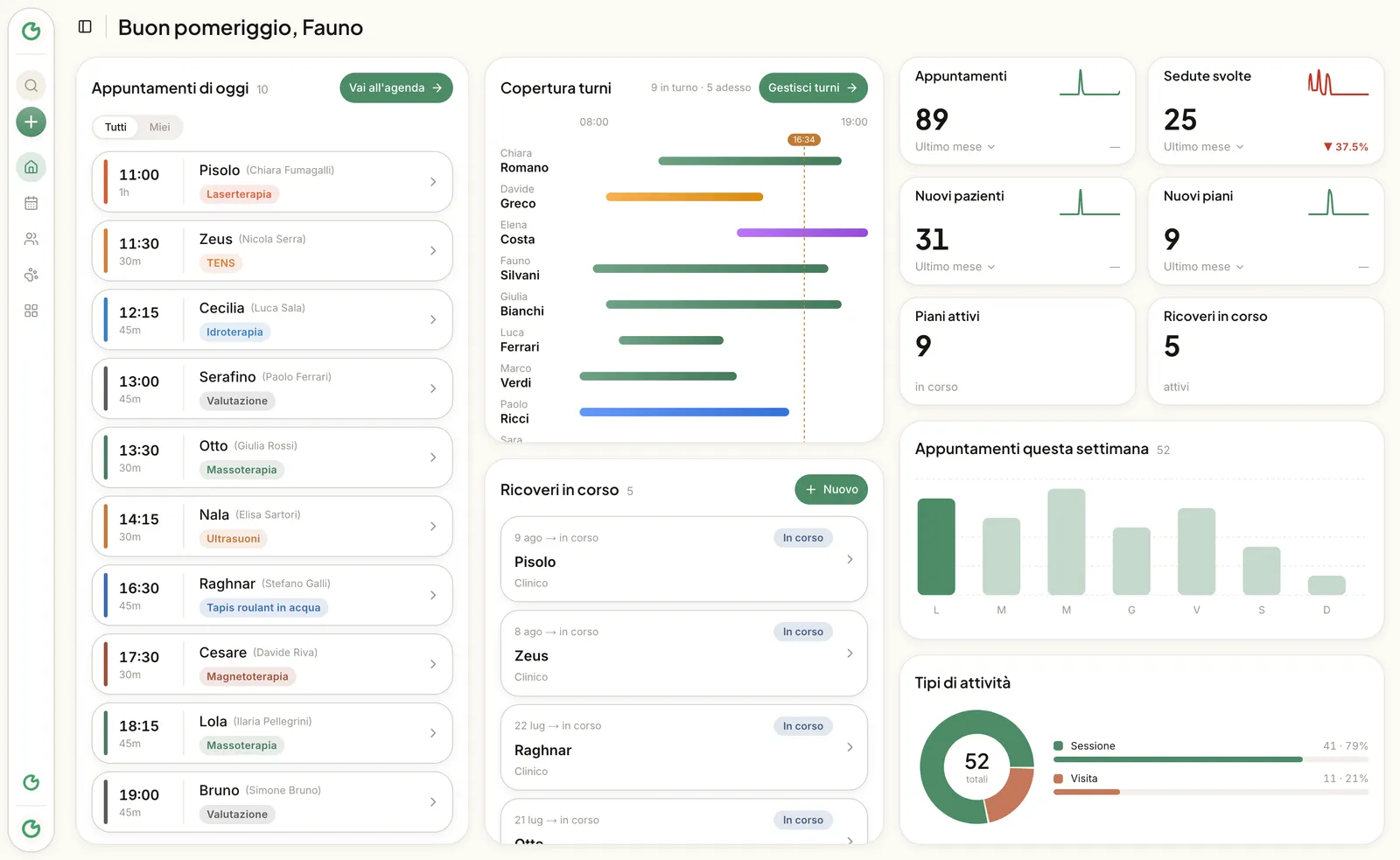Viewport: 1400px width, 860px height.
Task: Click Gestisci turni button
Action: pyautogui.click(x=813, y=87)
